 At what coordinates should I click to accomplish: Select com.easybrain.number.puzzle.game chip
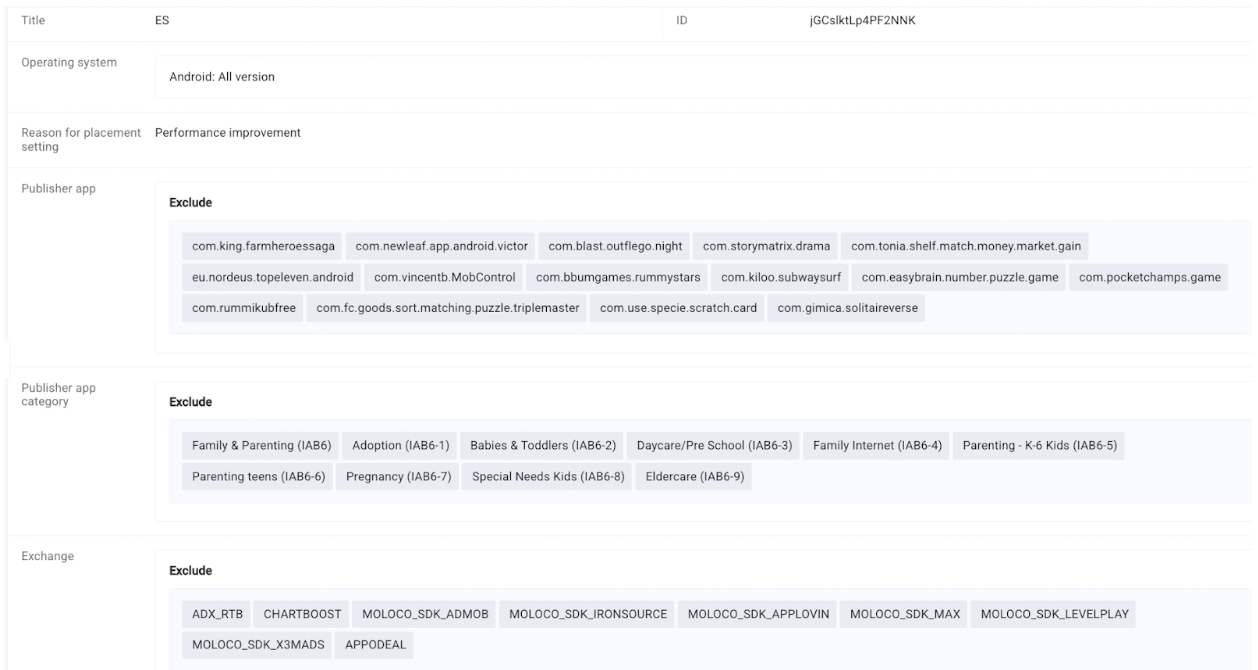click(x=960, y=277)
